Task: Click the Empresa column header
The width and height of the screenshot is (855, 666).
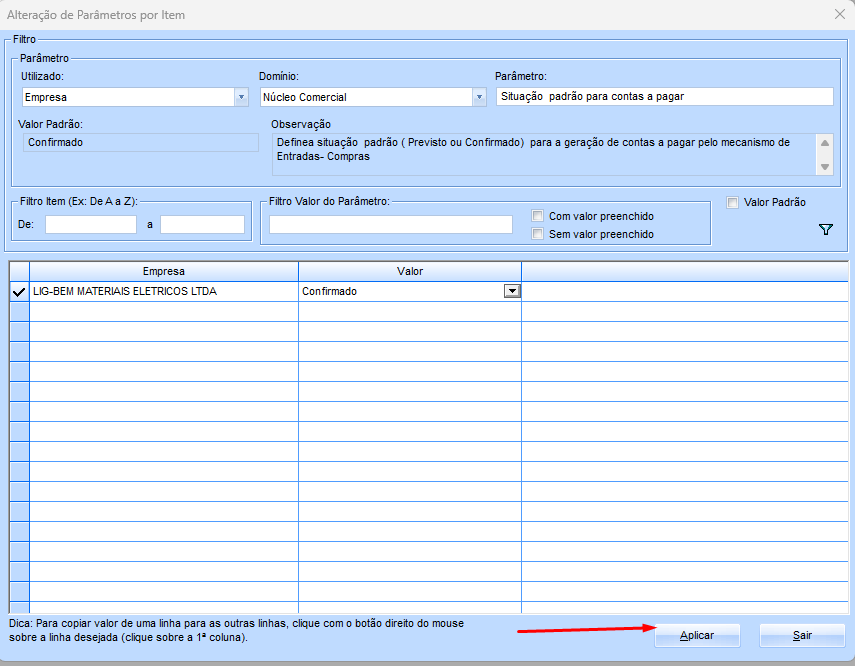Action: (x=164, y=271)
